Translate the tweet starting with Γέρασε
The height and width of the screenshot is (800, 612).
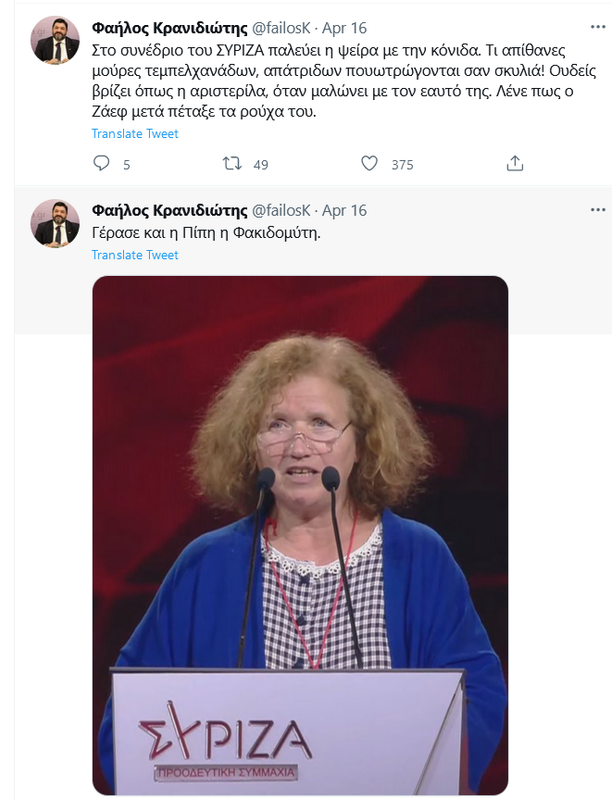point(135,255)
